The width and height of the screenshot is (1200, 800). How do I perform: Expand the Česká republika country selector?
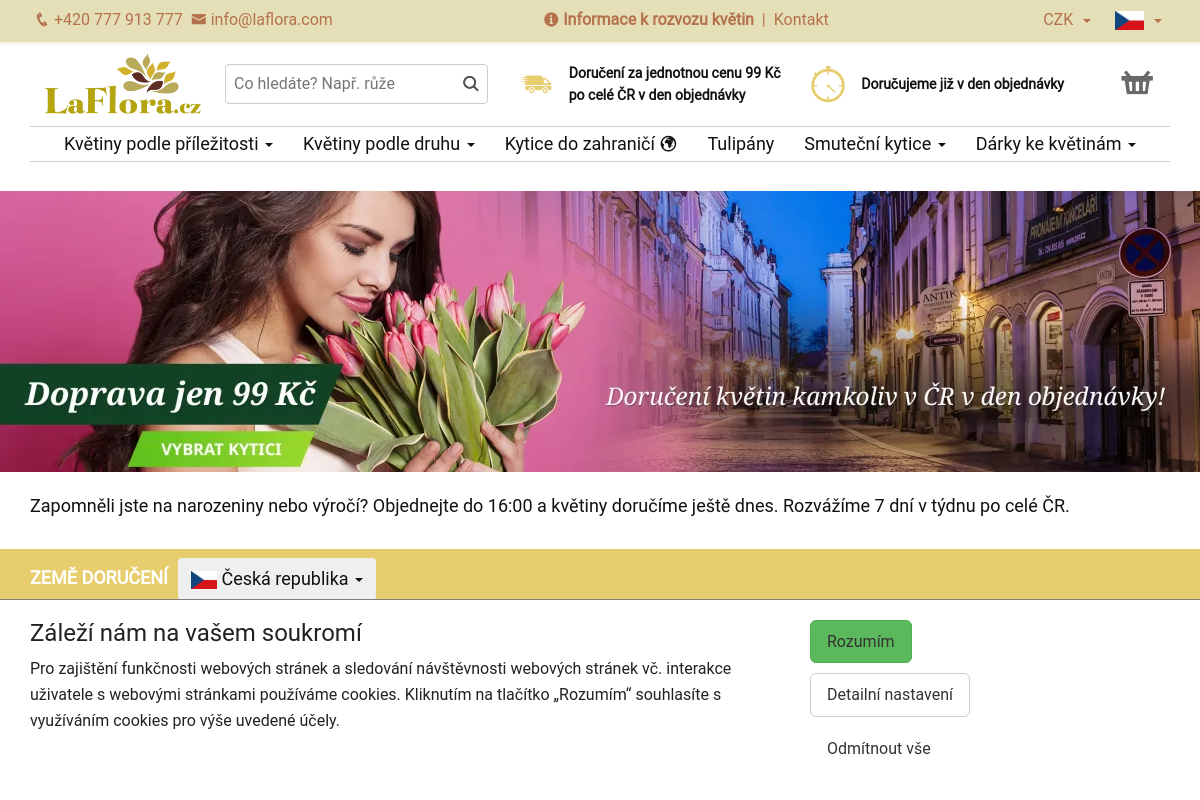276,578
